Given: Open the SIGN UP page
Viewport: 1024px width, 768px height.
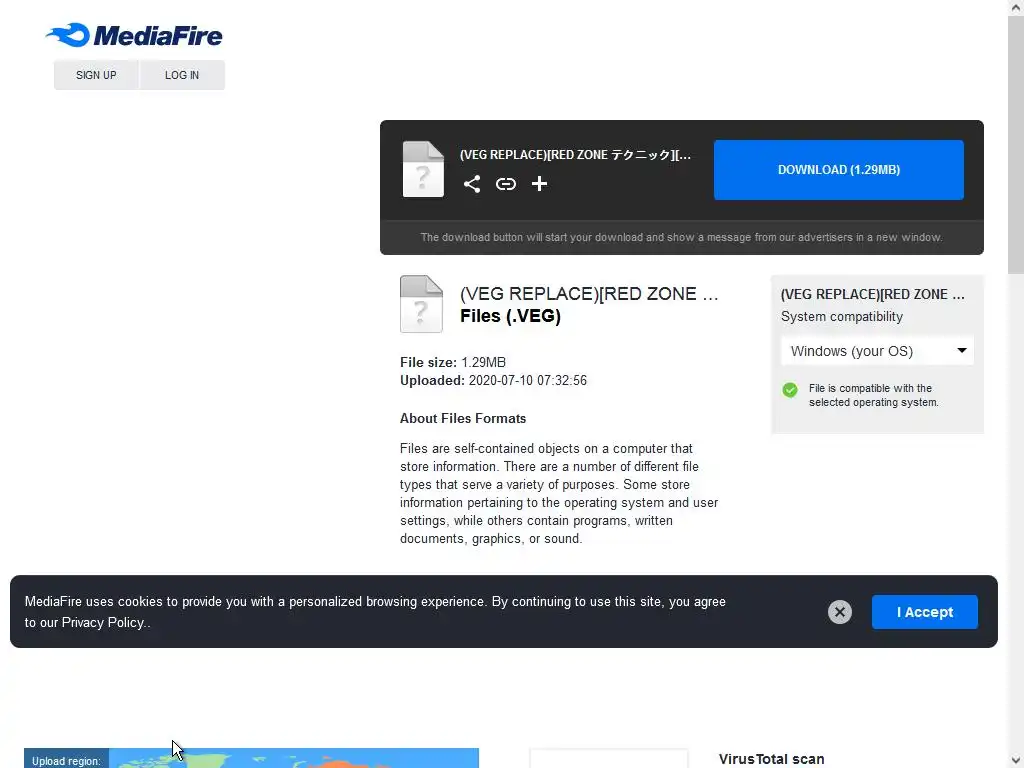Looking at the screenshot, I should (96, 75).
